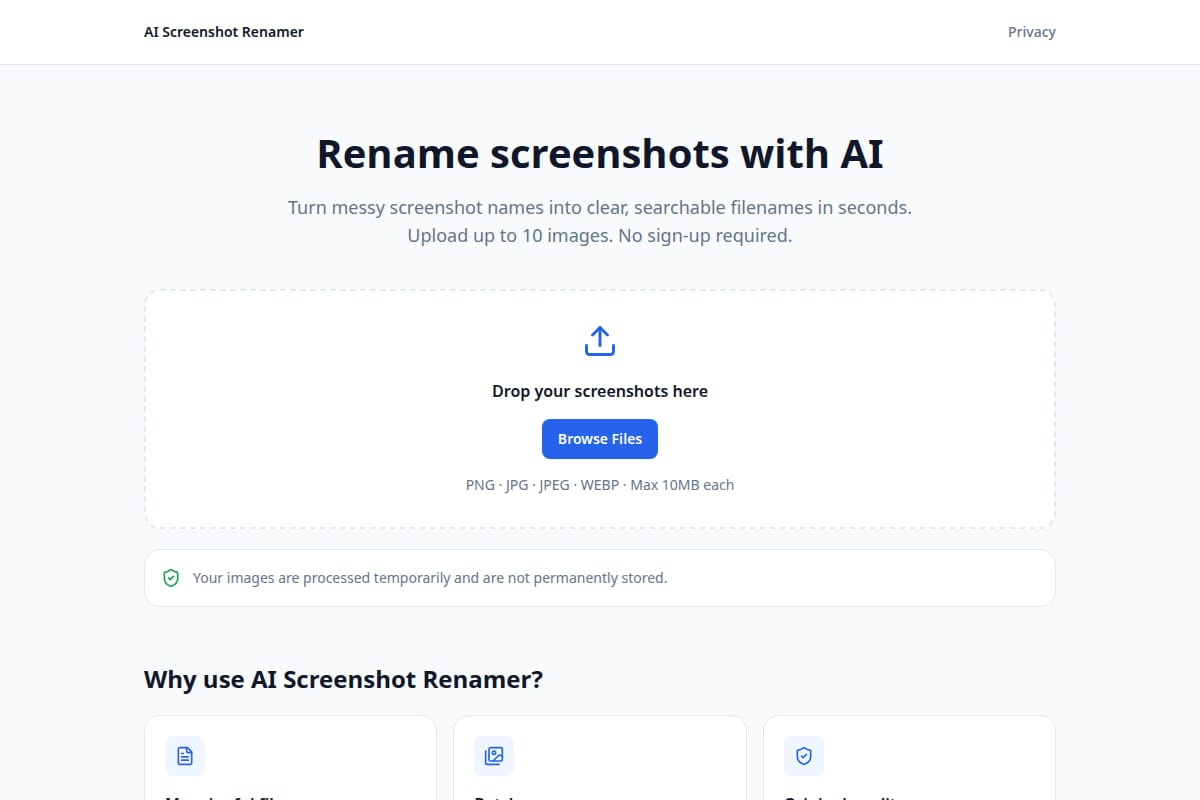1200x800 pixels.
Task: Open AI Screenshot Renamer home logo
Action: [224, 32]
